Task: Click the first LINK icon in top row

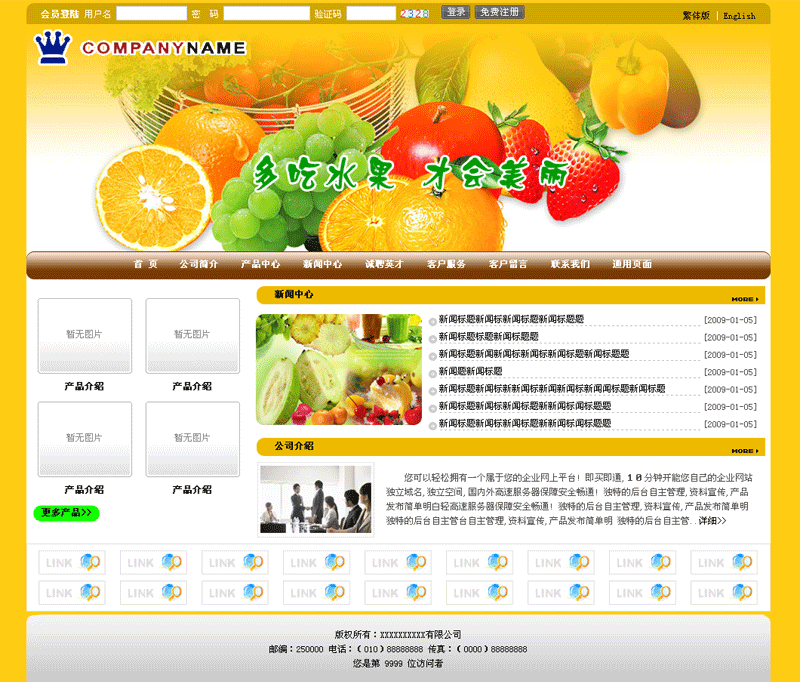Action: click(70, 563)
